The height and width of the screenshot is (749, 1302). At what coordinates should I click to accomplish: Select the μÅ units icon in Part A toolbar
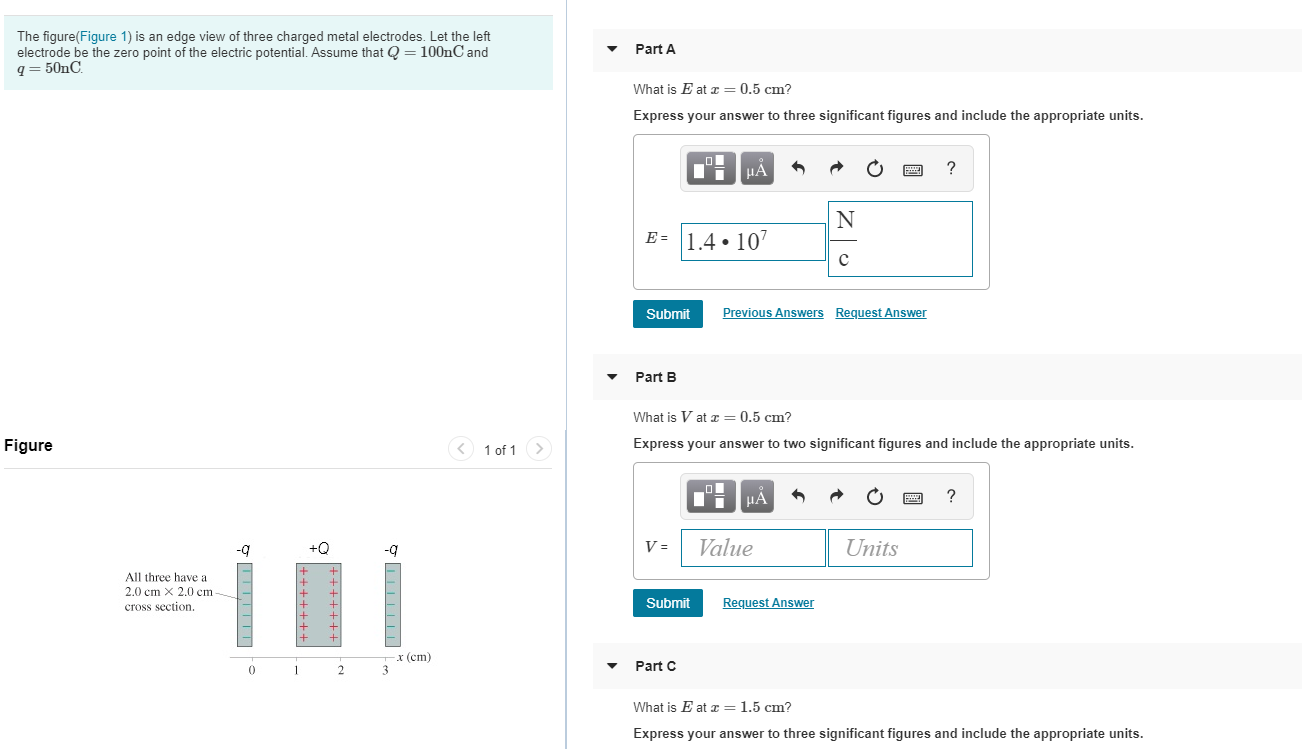[756, 168]
